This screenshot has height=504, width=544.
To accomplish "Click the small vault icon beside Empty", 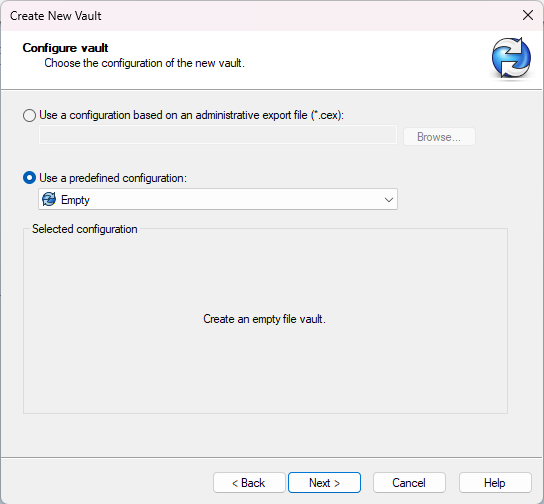I will 49,199.
